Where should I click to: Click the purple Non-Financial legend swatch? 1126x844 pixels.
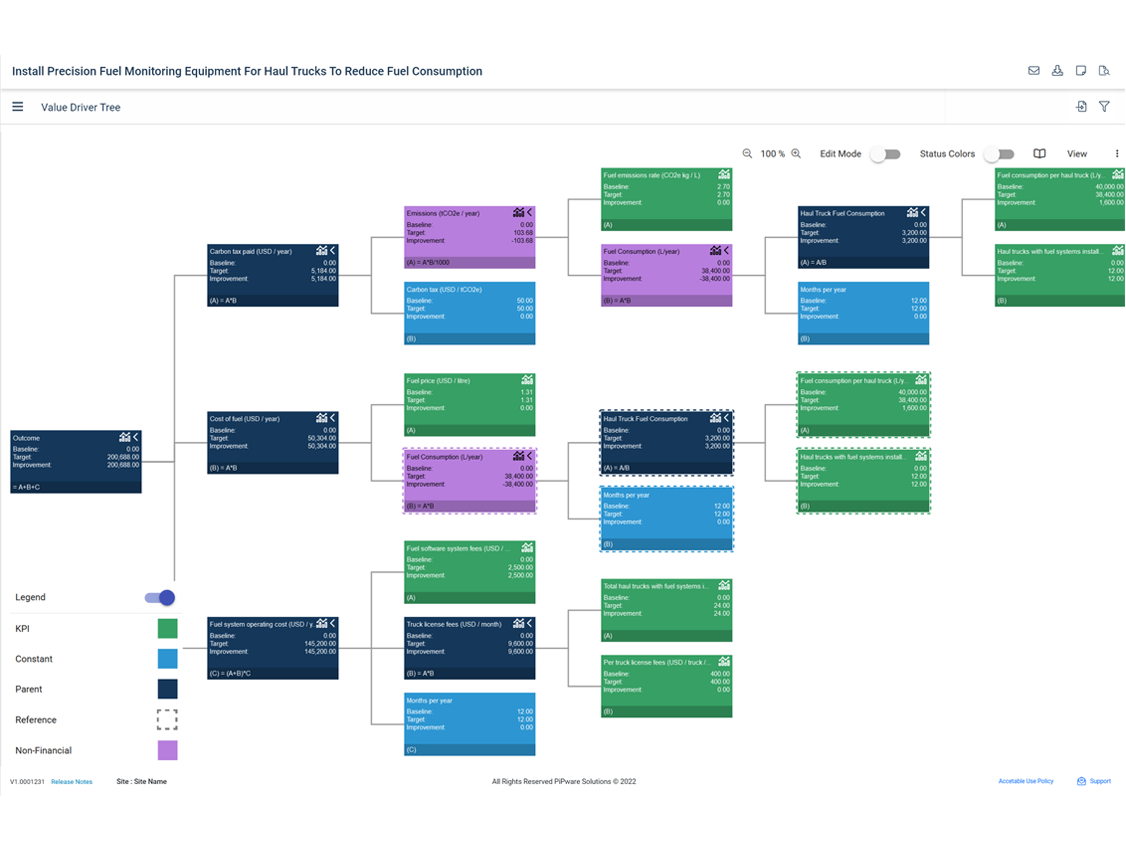click(x=167, y=750)
